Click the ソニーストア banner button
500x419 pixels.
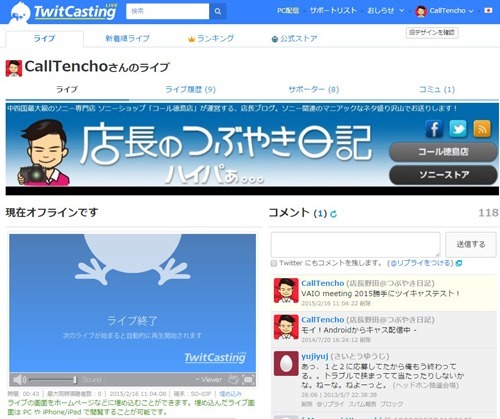click(x=443, y=175)
